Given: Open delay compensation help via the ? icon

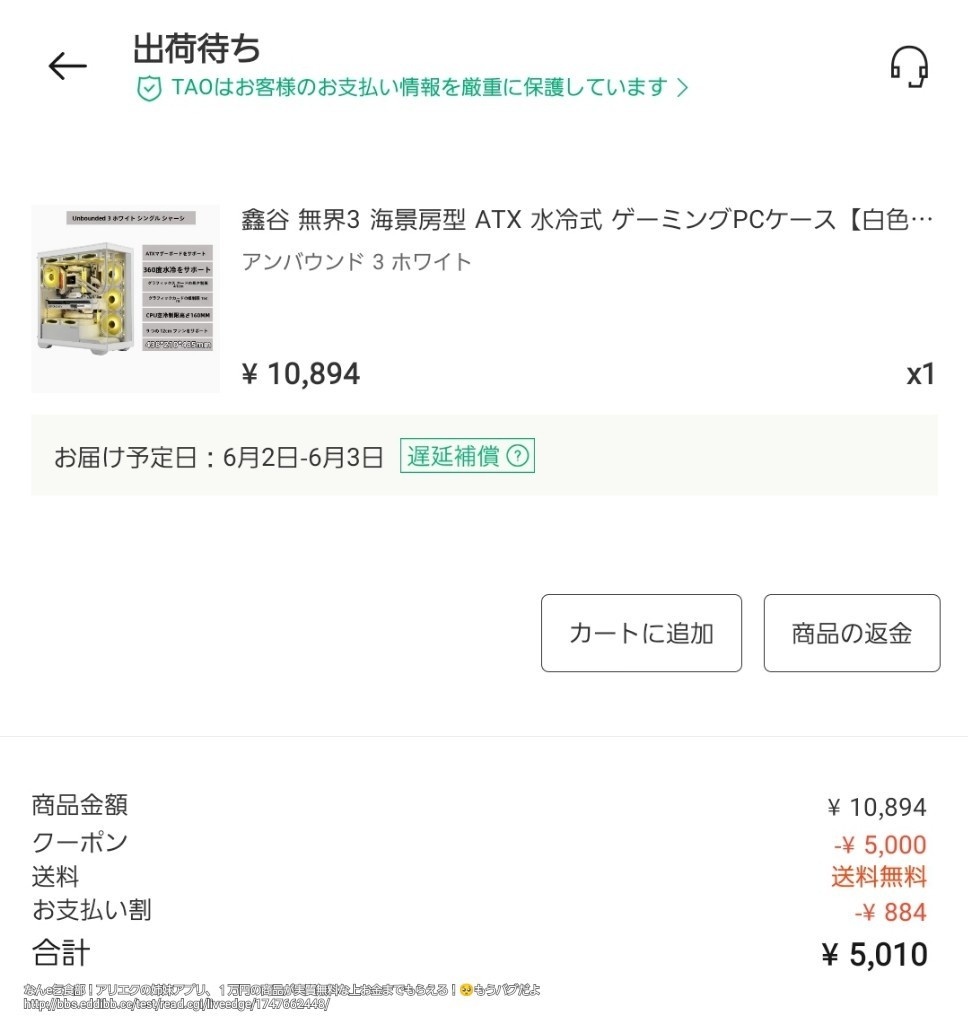Looking at the screenshot, I should [519, 455].
